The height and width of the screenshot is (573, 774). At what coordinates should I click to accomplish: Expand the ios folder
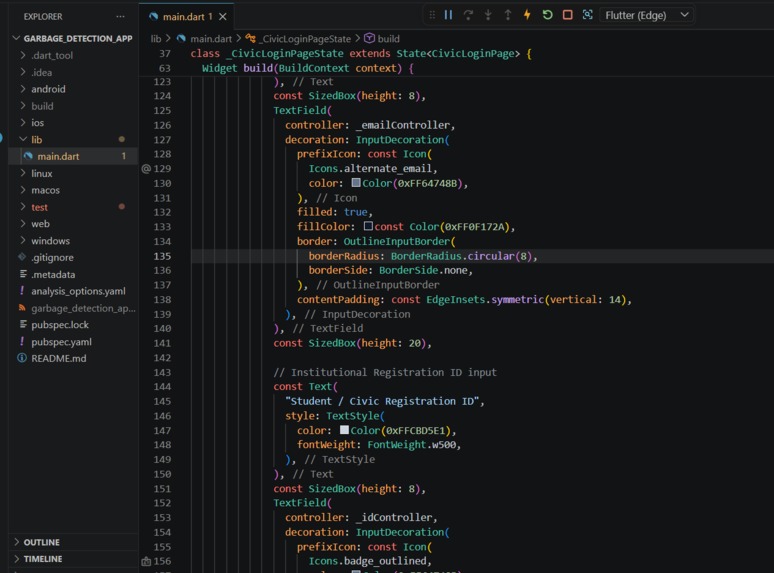pyautogui.click(x=73, y=122)
